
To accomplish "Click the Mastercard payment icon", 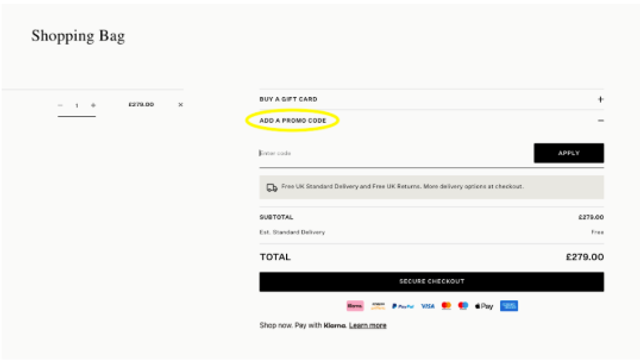I will point(446,306).
